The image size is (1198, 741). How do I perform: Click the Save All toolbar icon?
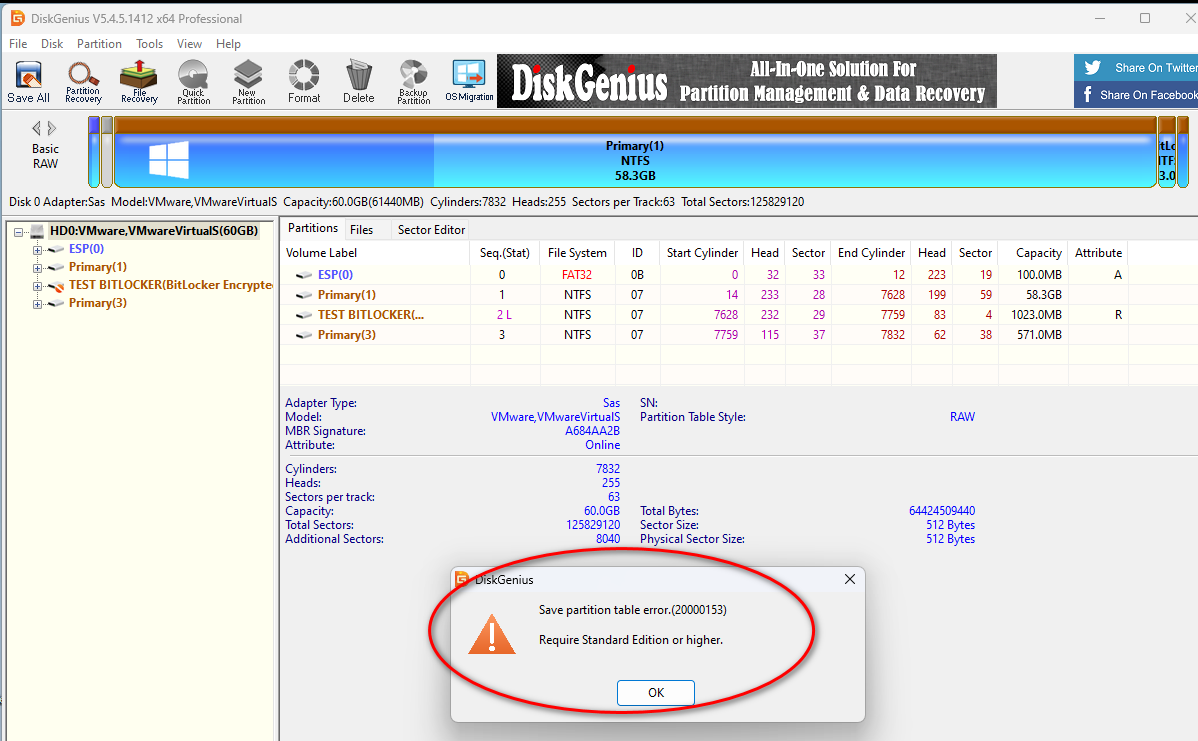tap(28, 81)
